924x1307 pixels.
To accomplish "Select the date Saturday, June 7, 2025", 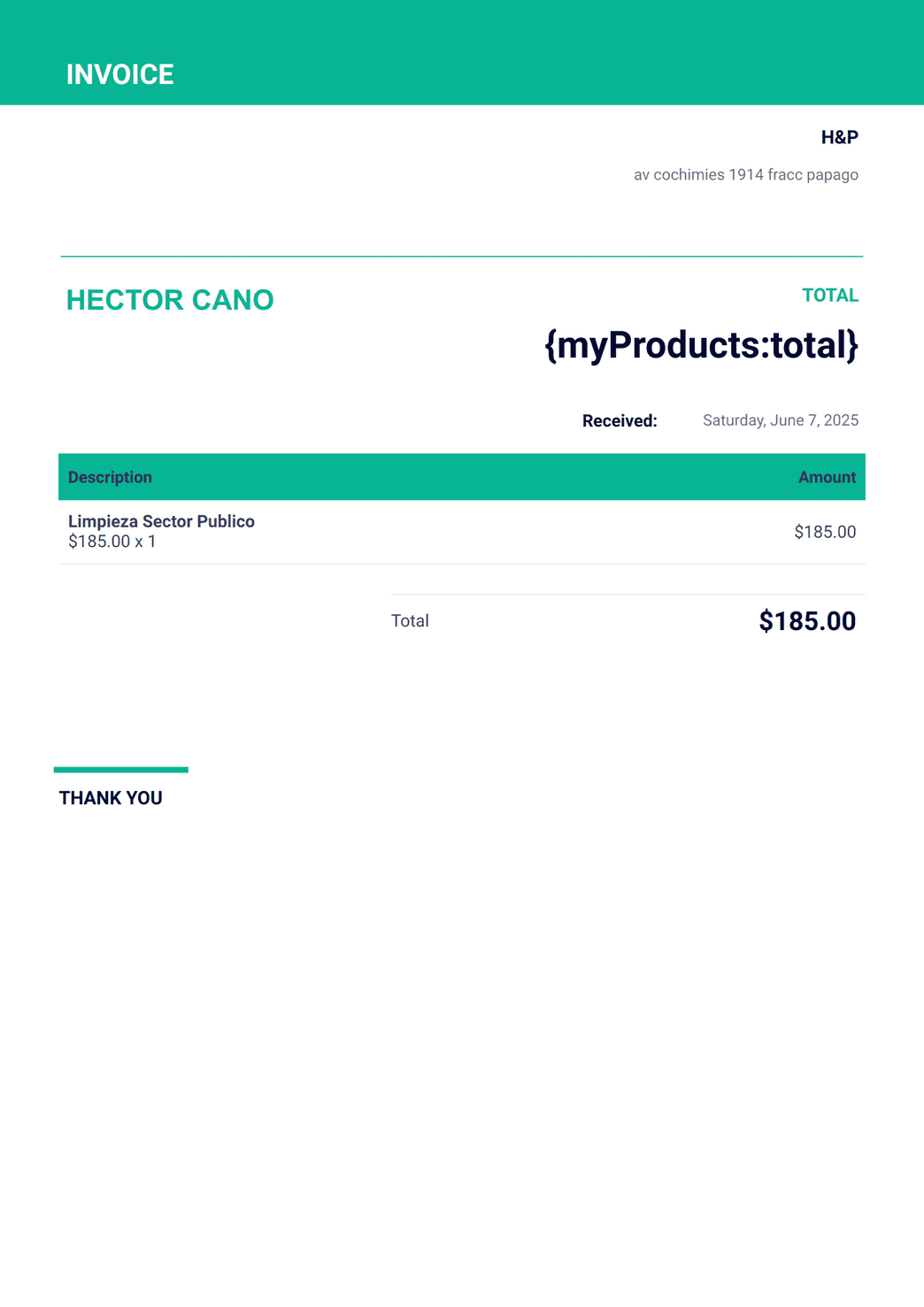I will [x=781, y=420].
